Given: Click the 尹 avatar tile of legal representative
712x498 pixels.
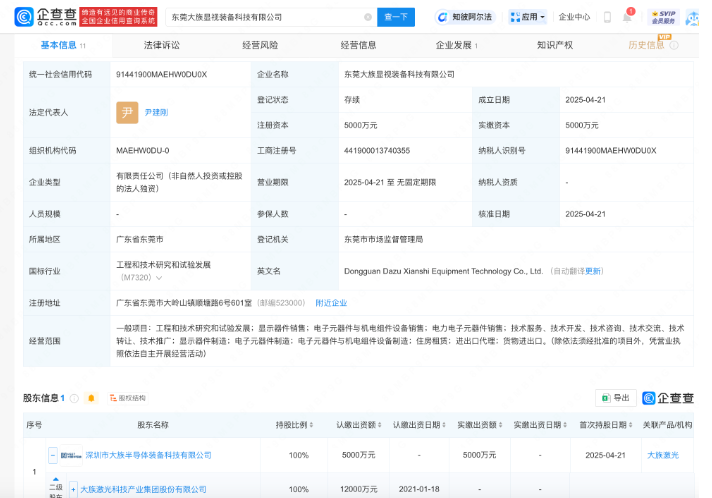Looking at the screenshot, I should tap(127, 113).
